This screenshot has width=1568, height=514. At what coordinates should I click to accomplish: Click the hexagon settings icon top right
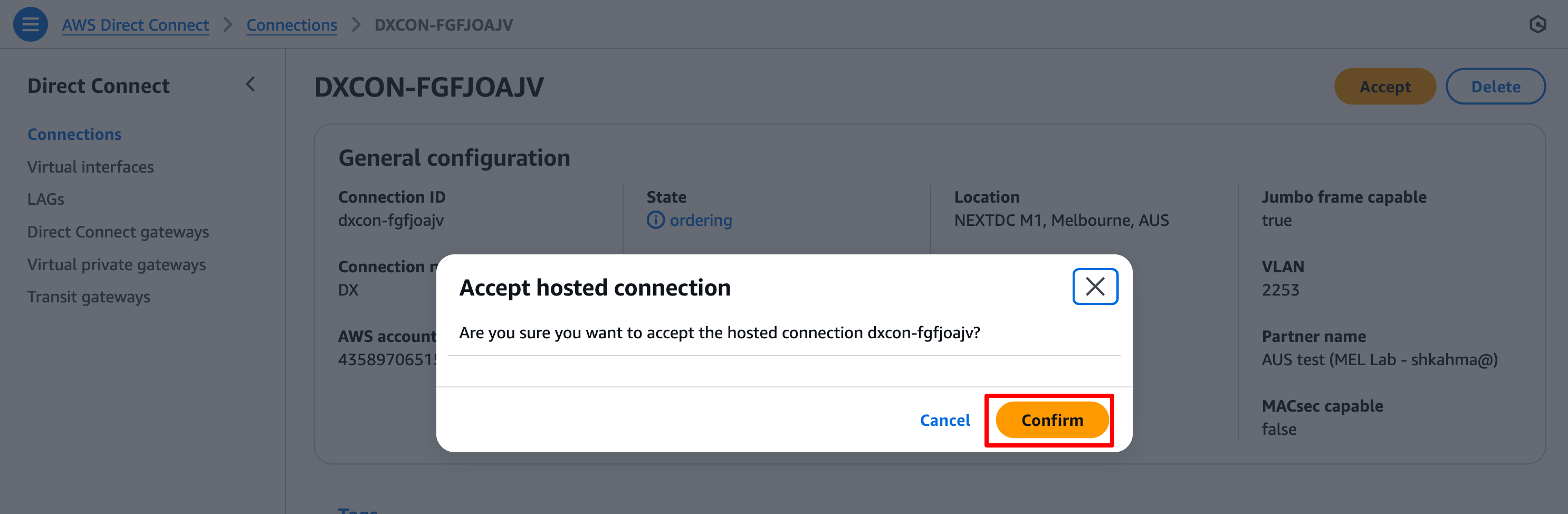tap(1537, 24)
